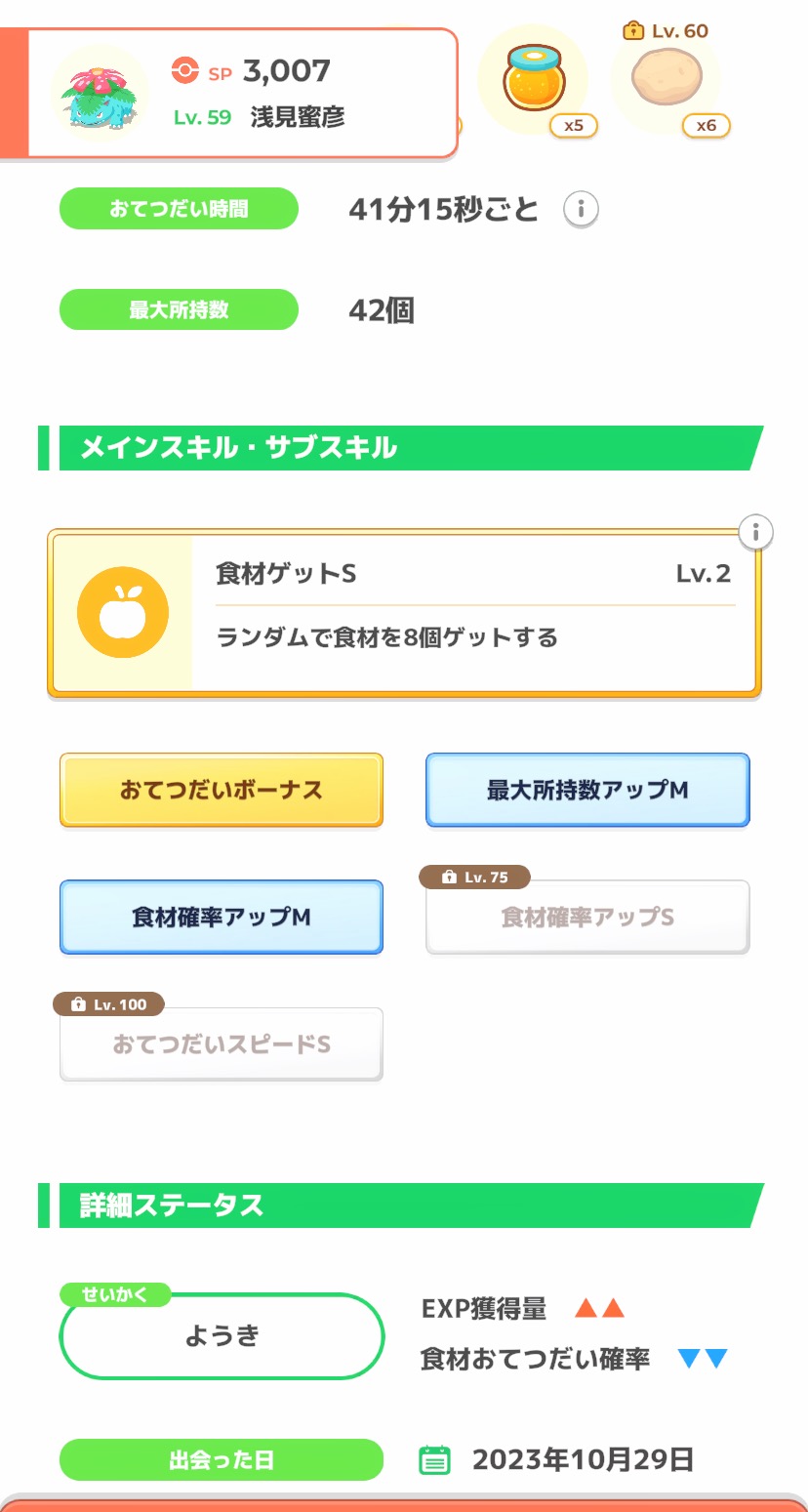Tap the Lv. 100 lock badge
The image size is (808, 1512).
pyautogui.click(x=108, y=1004)
